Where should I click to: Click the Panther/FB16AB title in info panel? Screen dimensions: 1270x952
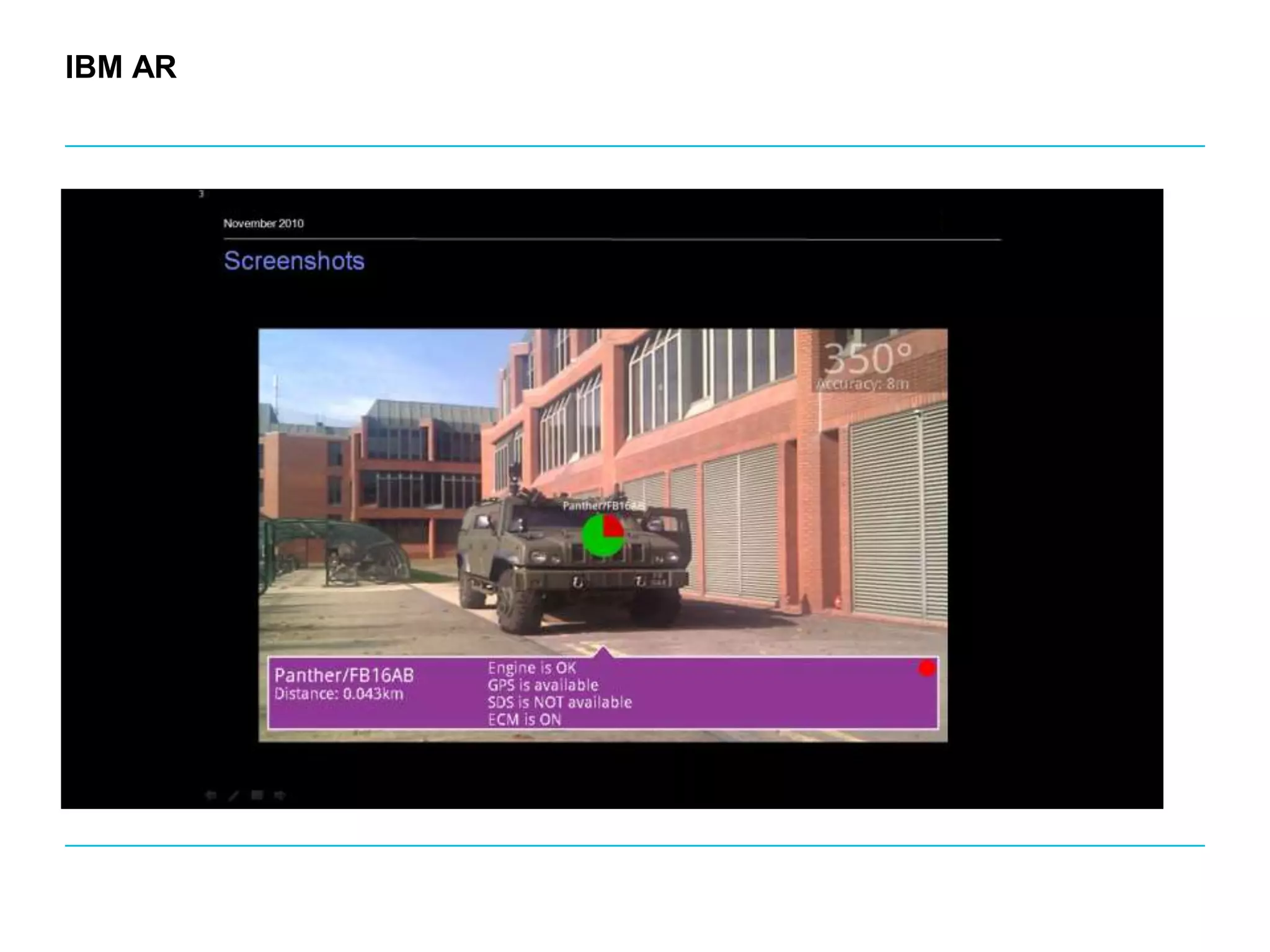(344, 674)
